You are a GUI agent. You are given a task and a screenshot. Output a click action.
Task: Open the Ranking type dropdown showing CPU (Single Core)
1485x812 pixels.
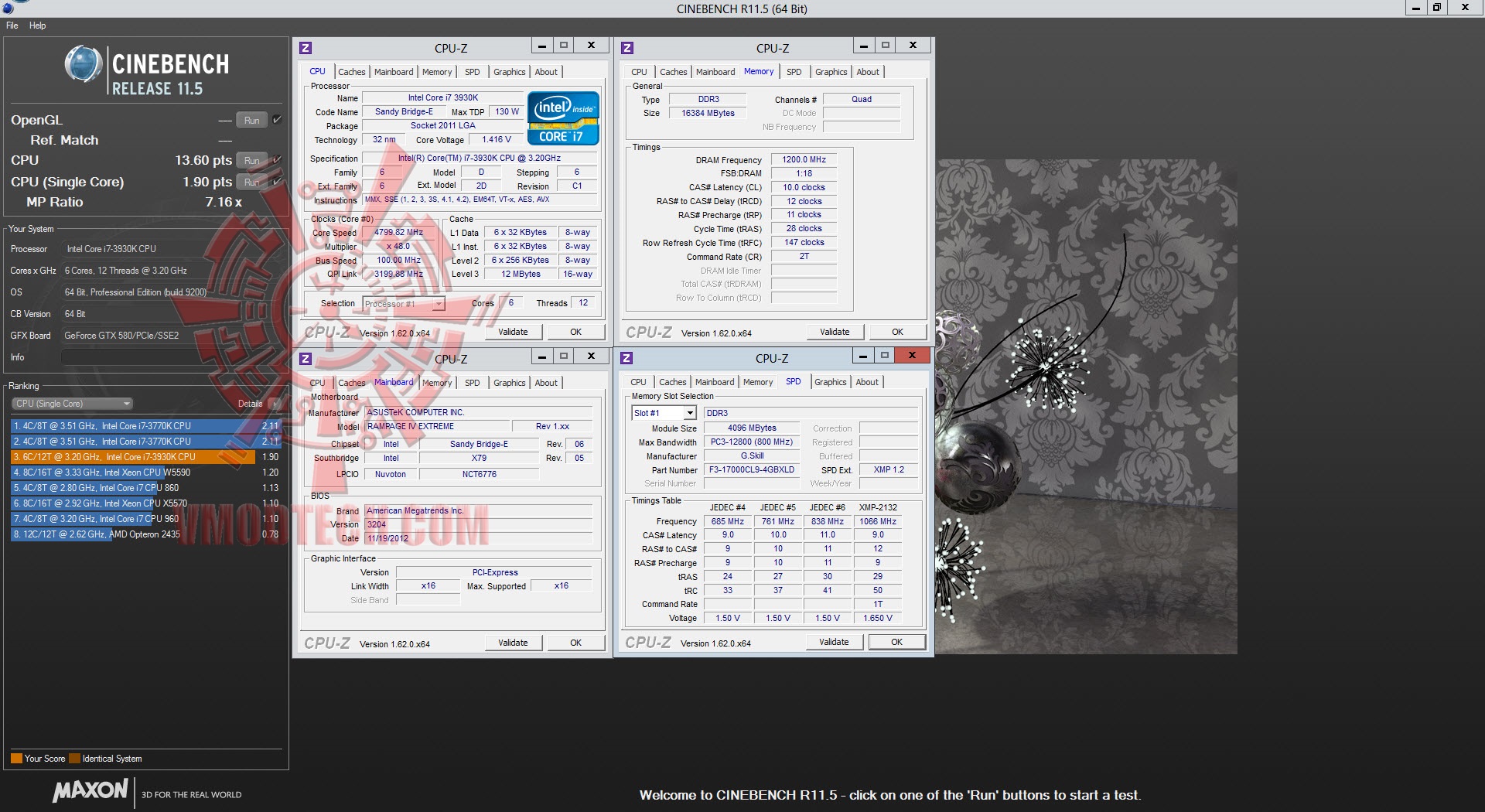[72, 404]
